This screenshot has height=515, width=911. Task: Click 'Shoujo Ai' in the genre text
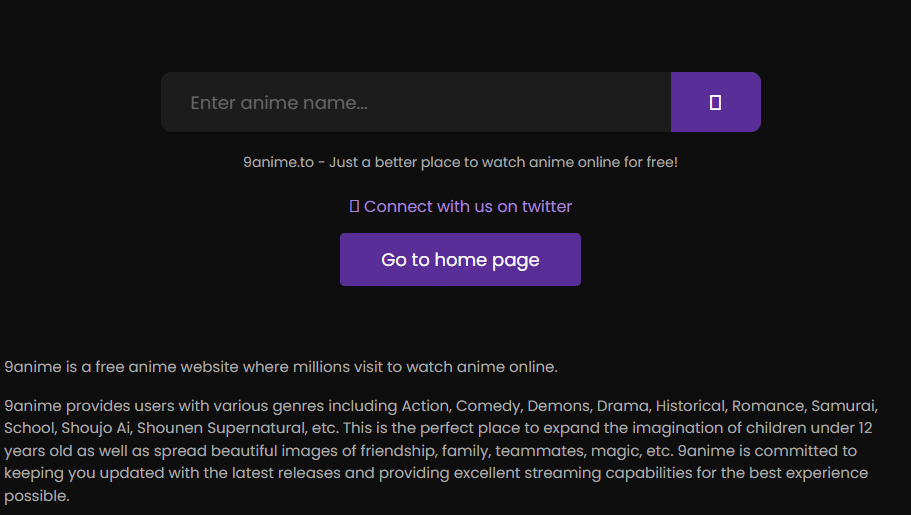tap(97, 428)
